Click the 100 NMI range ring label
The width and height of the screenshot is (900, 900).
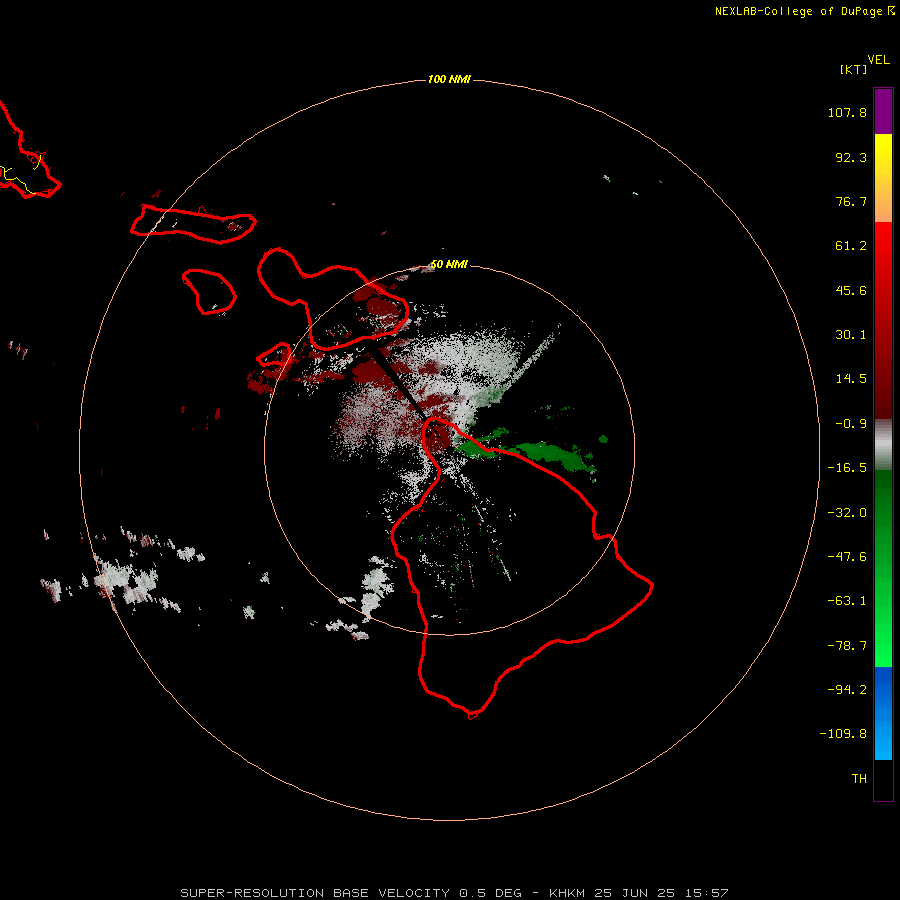pyautogui.click(x=449, y=79)
